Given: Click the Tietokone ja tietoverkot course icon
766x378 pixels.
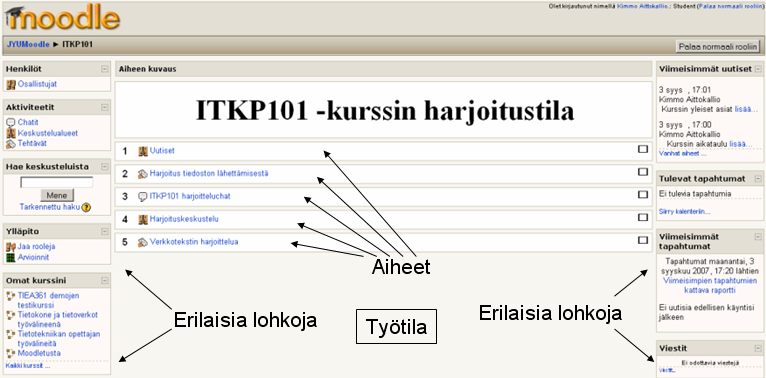Looking at the screenshot, I should click(11, 315).
